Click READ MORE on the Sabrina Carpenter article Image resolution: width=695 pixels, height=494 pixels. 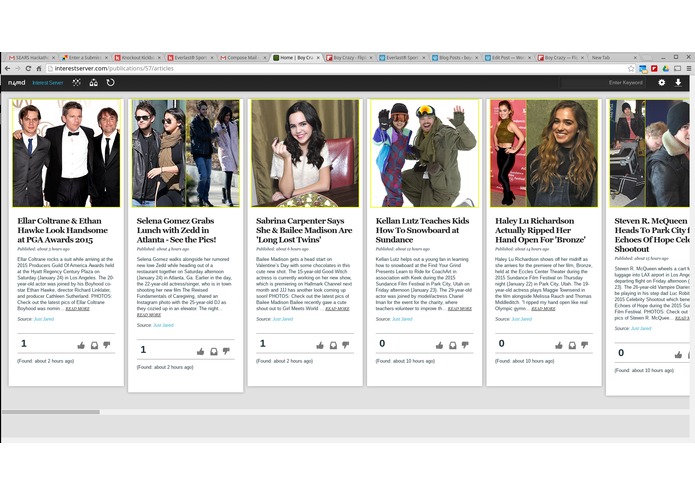click(x=337, y=308)
